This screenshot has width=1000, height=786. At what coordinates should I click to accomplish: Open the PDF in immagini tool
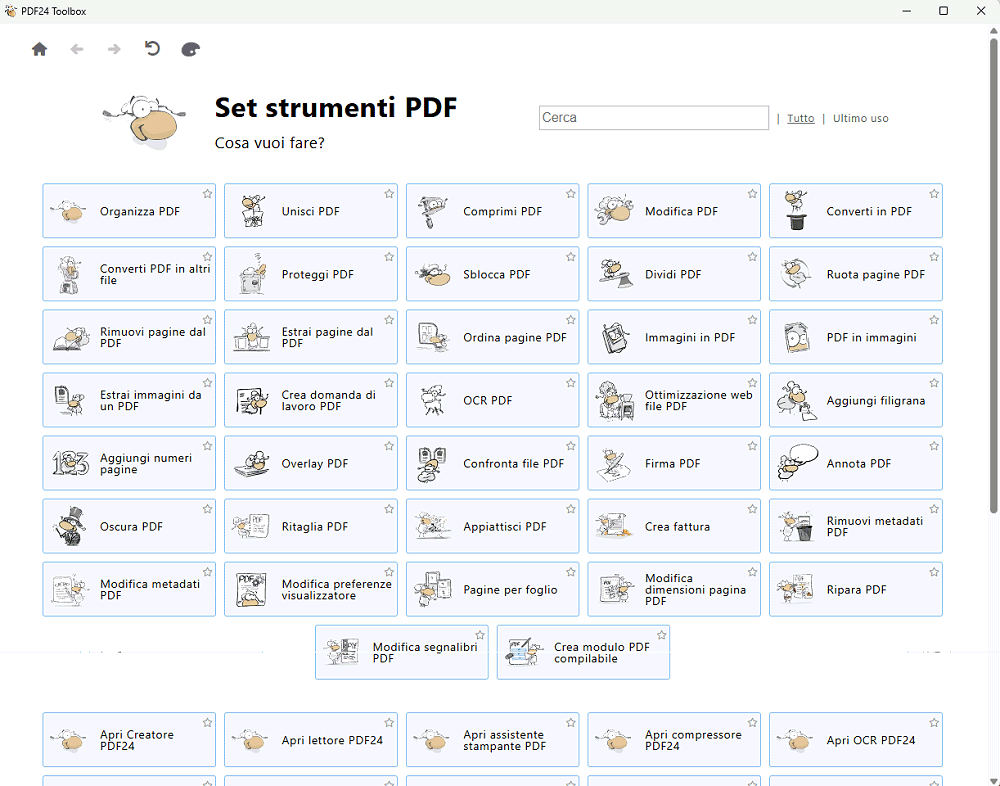click(856, 337)
